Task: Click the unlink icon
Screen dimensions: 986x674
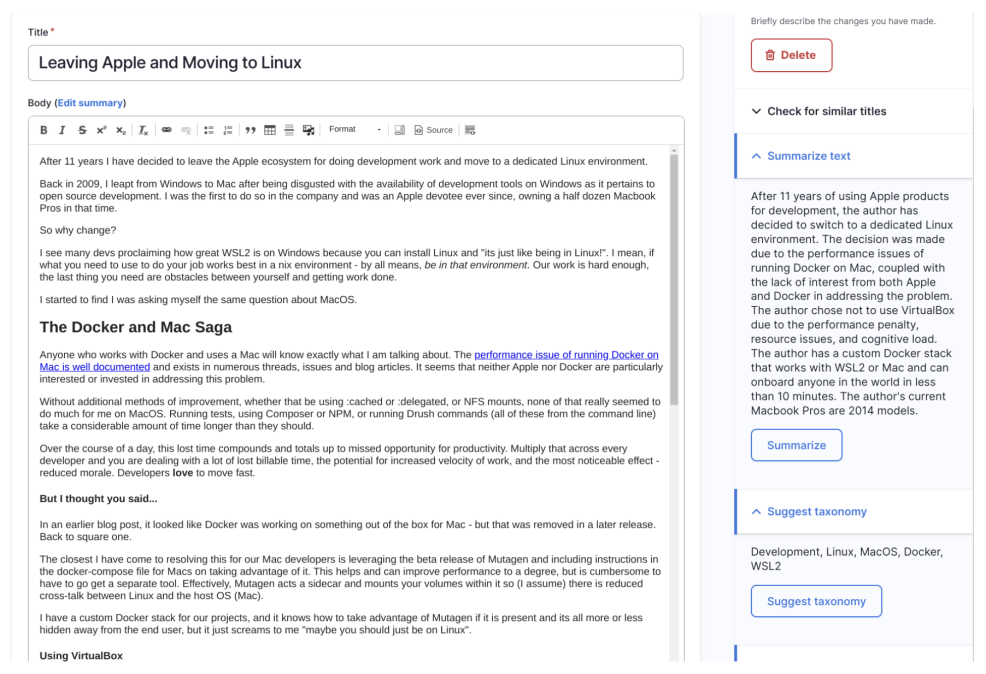Action: (186, 130)
